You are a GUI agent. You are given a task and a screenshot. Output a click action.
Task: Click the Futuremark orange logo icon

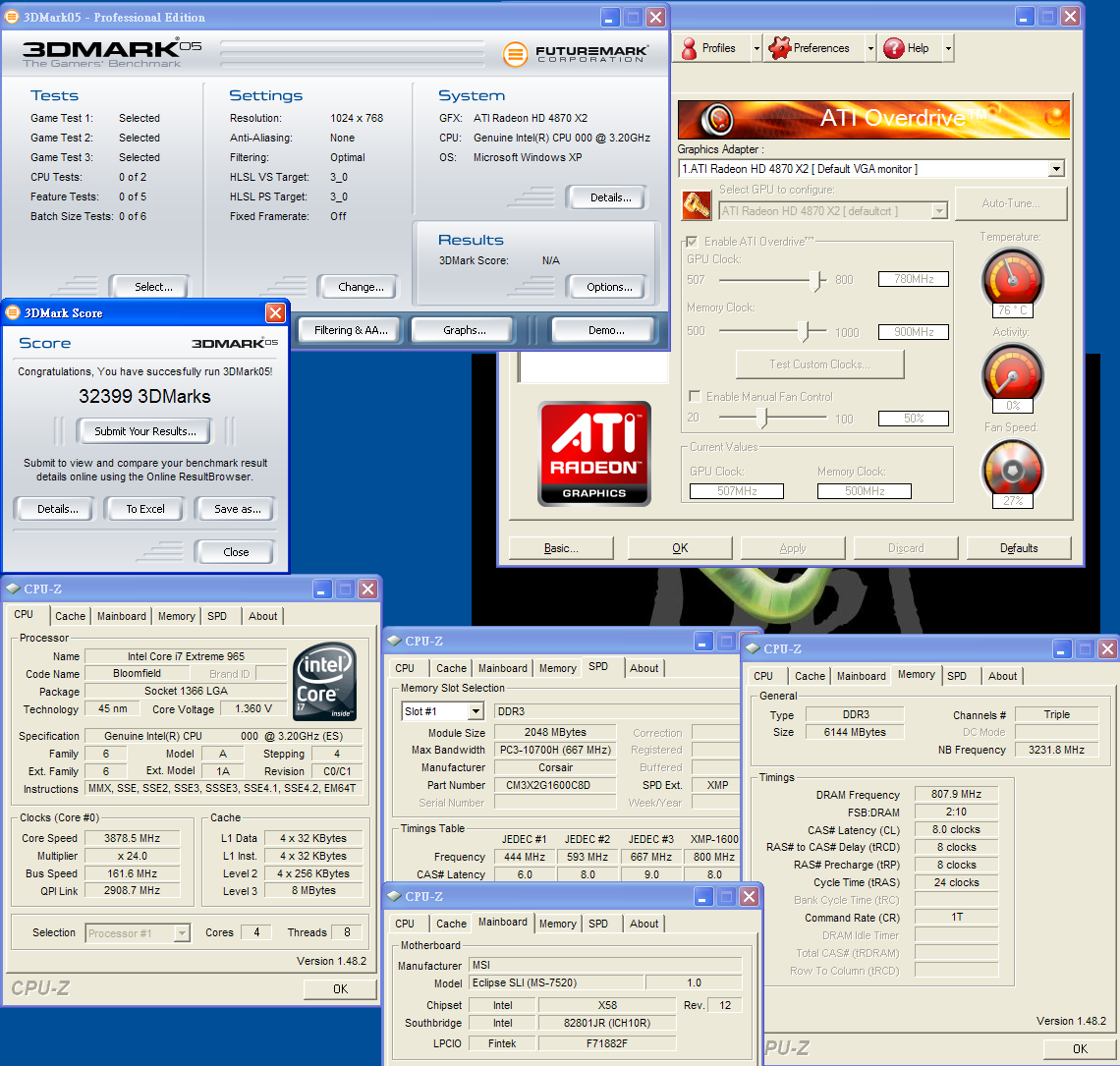tap(516, 54)
